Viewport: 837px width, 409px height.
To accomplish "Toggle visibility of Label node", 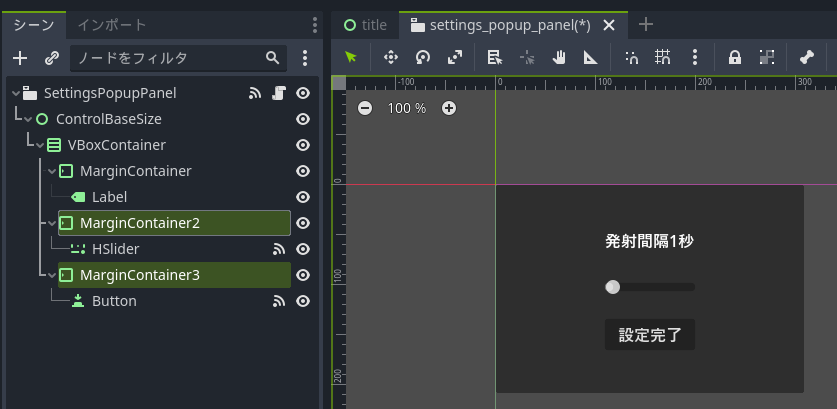I will pyautogui.click(x=303, y=197).
